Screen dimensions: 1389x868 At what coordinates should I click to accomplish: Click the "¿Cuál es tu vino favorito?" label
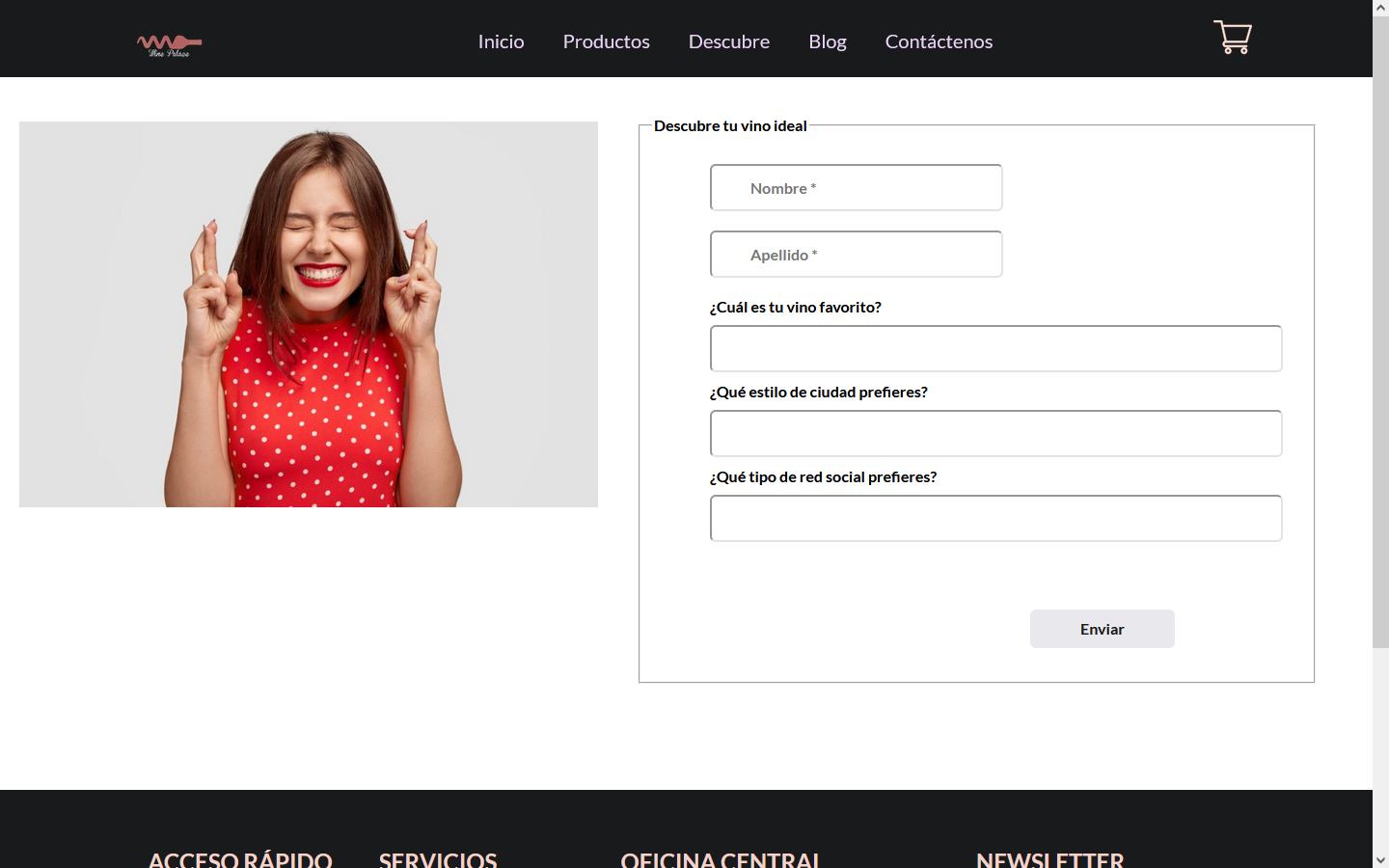click(x=795, y=307)
